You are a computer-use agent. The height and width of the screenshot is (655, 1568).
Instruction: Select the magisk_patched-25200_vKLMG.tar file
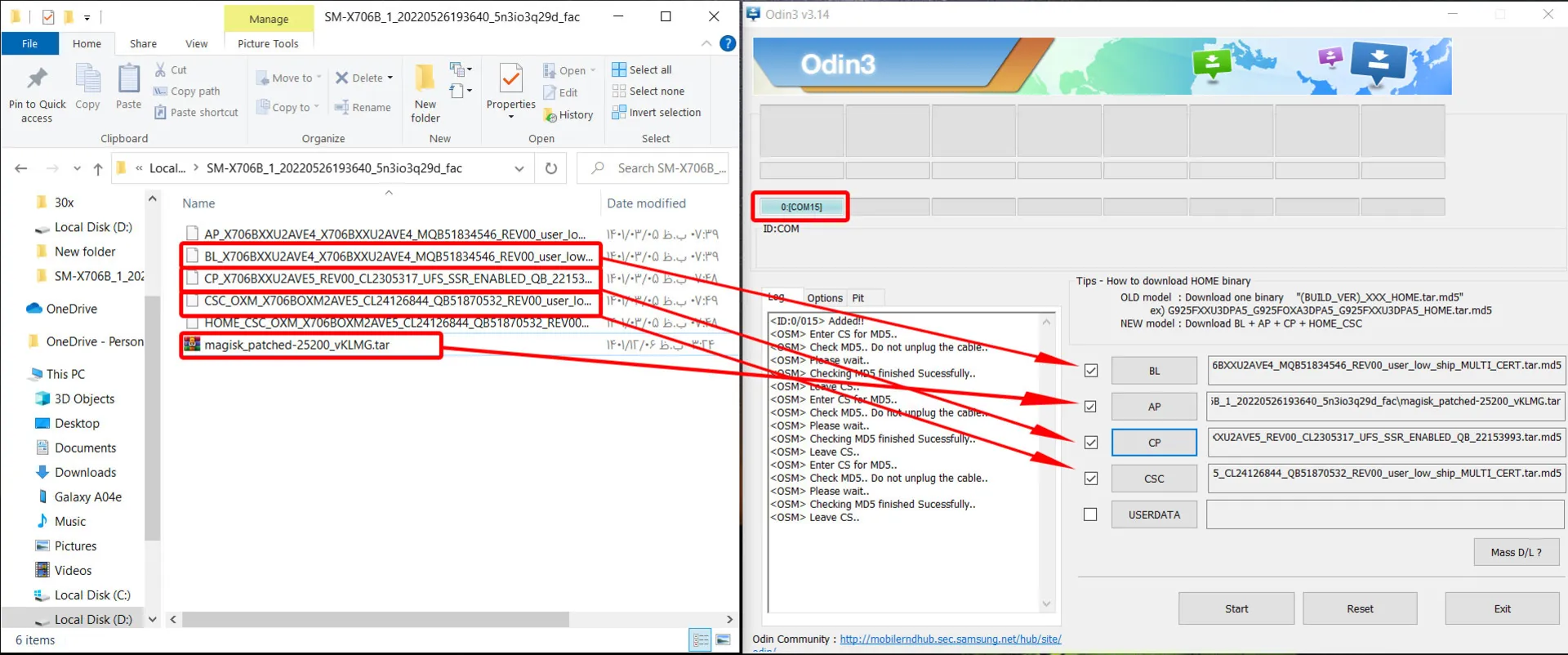296,345
